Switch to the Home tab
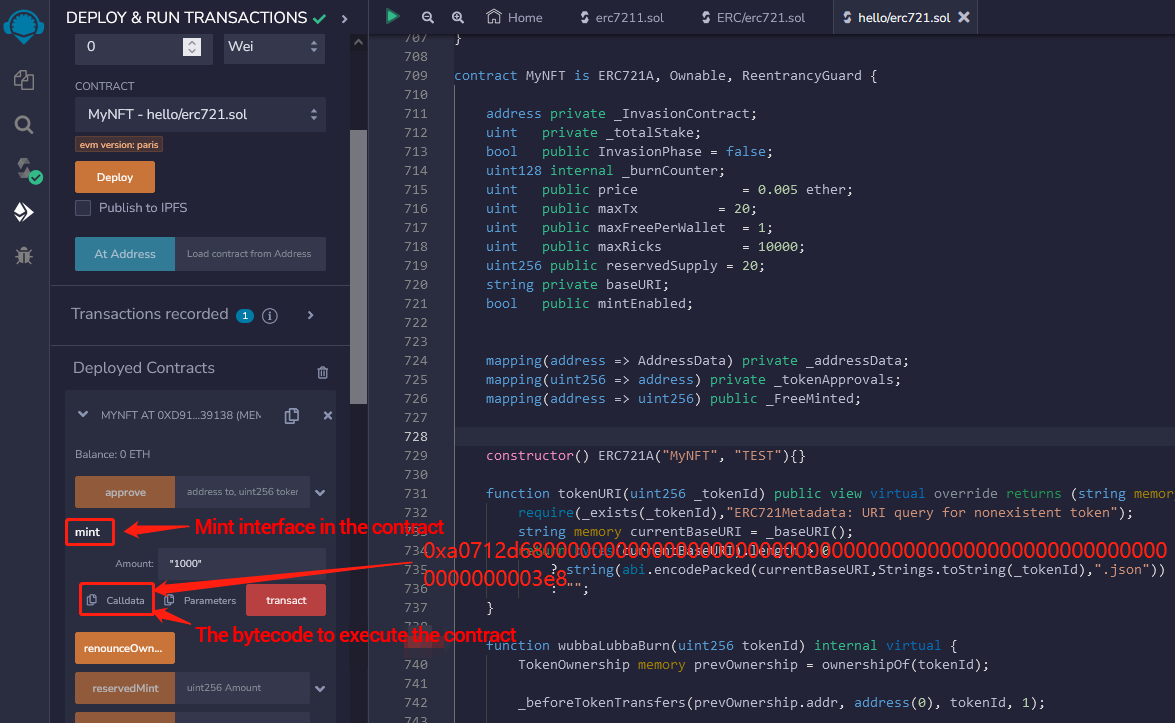This screenshot has width=1175, height=723. (x=514, y=16)
